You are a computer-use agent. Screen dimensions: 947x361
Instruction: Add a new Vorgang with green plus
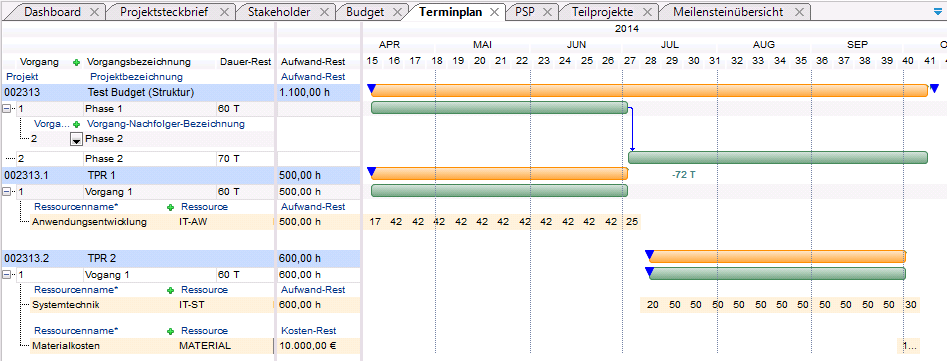click(76, 62)
